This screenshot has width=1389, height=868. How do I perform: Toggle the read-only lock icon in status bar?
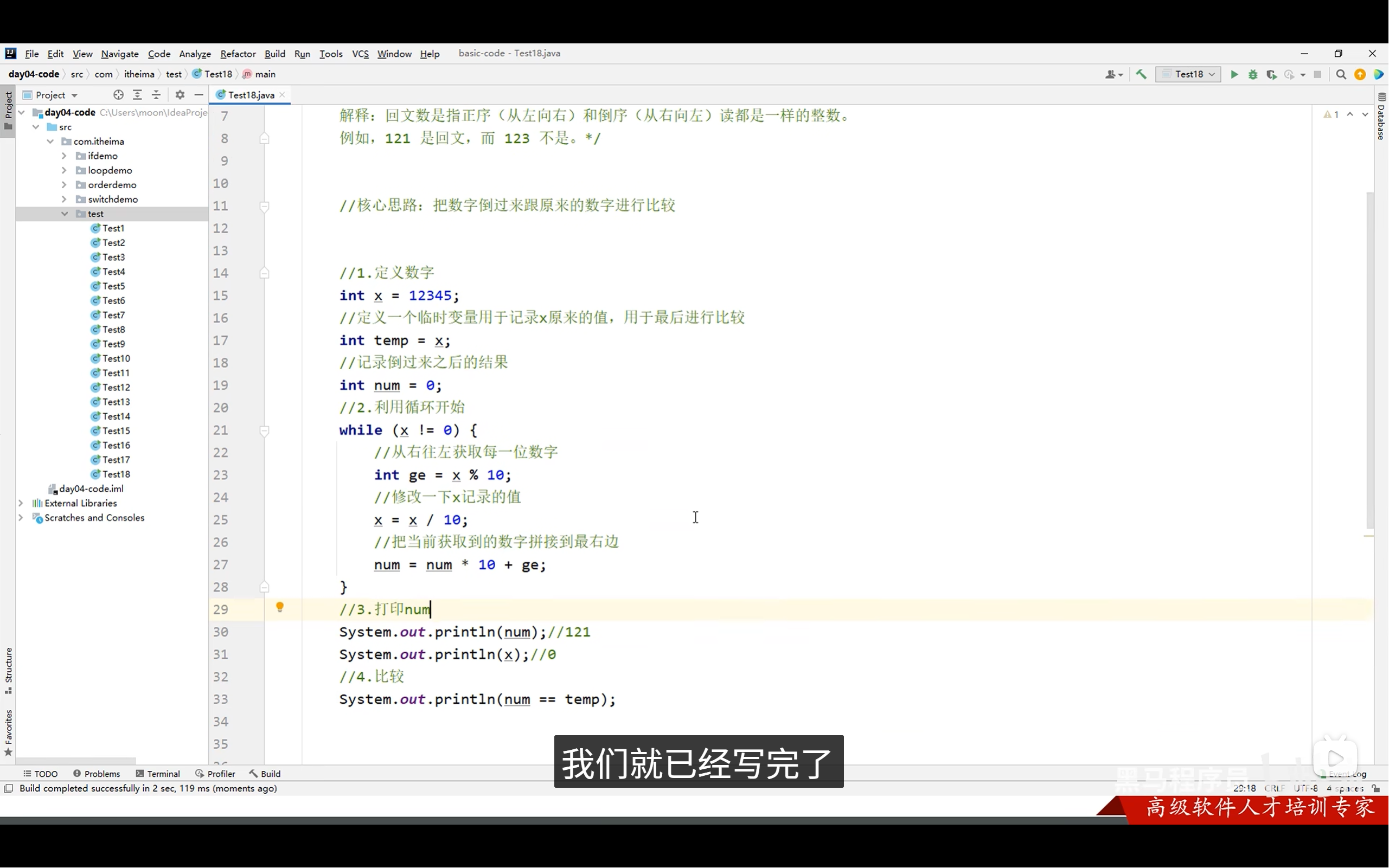pyautogui.click(x=1375, y=789)
